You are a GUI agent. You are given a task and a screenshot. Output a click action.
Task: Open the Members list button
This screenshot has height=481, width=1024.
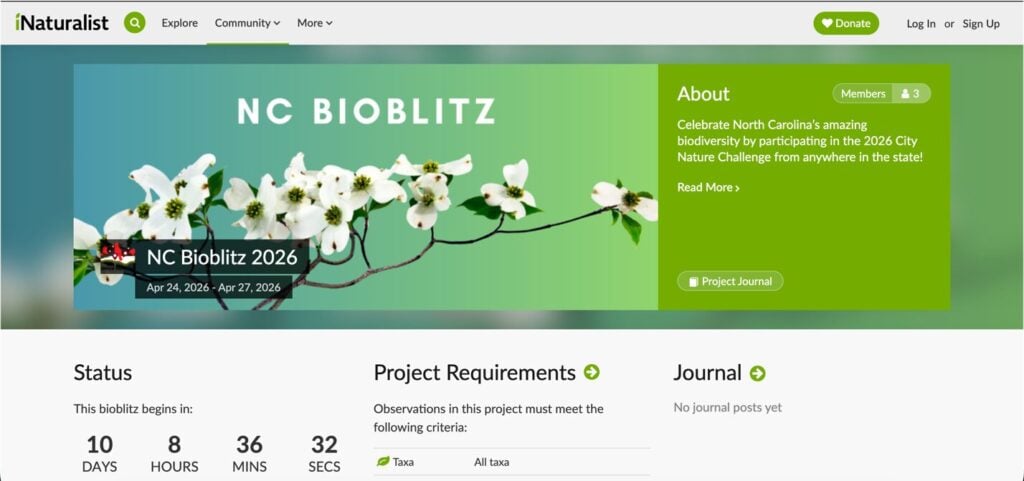tap(881, 93)
